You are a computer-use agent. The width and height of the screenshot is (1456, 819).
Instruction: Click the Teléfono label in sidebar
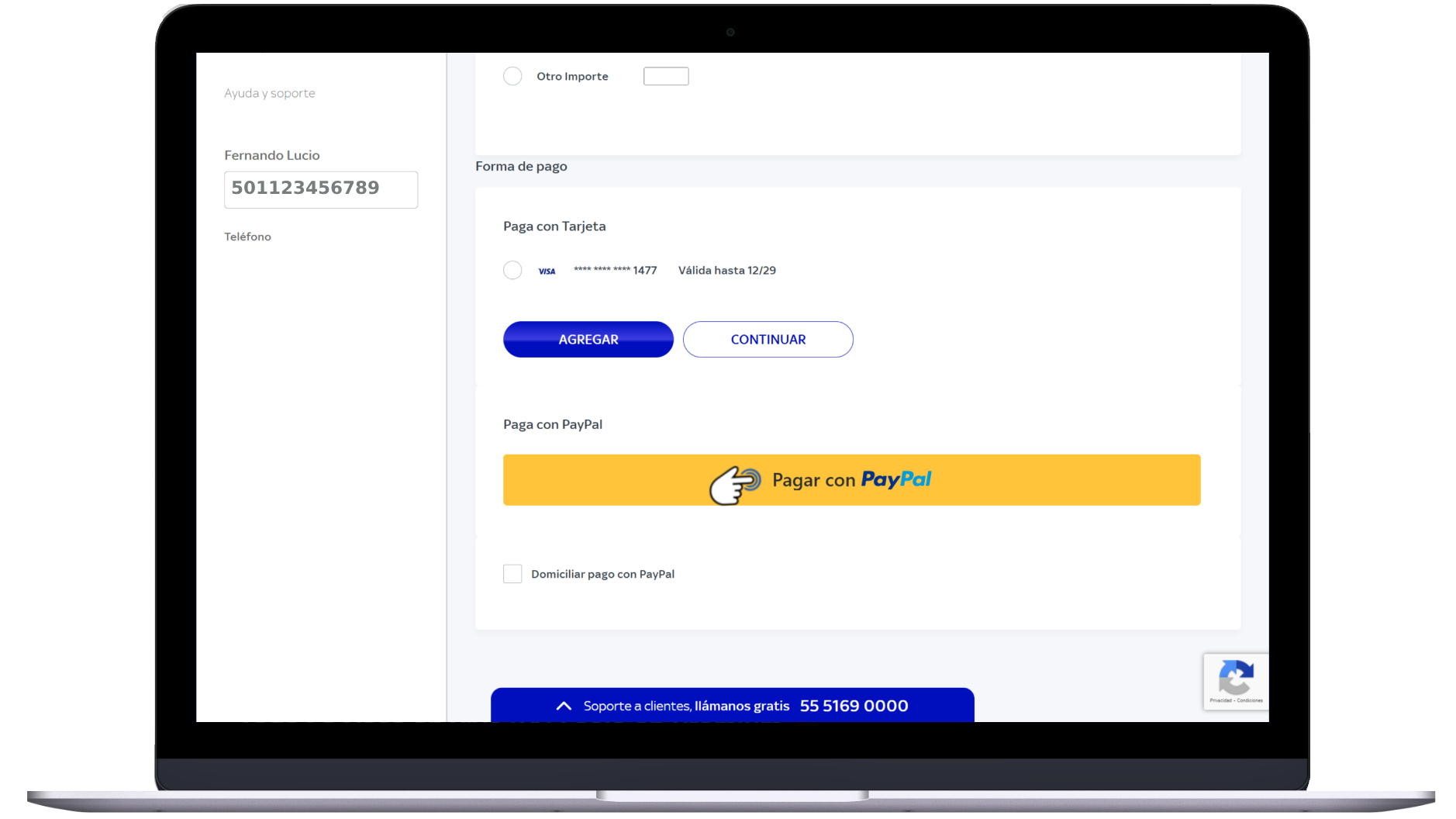point(247,237)
